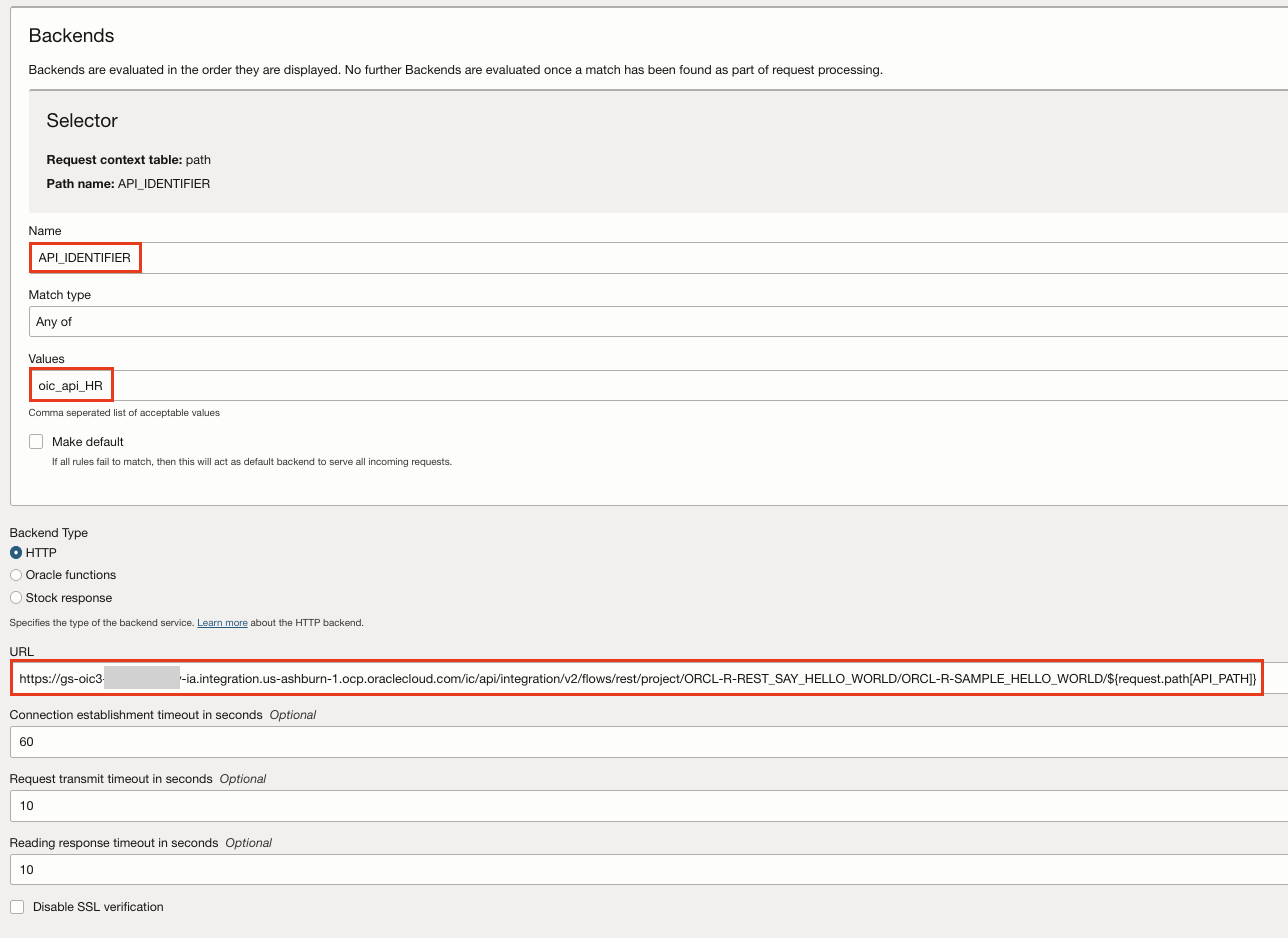Select the "Any of" match type option
Viewport: 1288px width, 938px height.
tap(52, 321)
